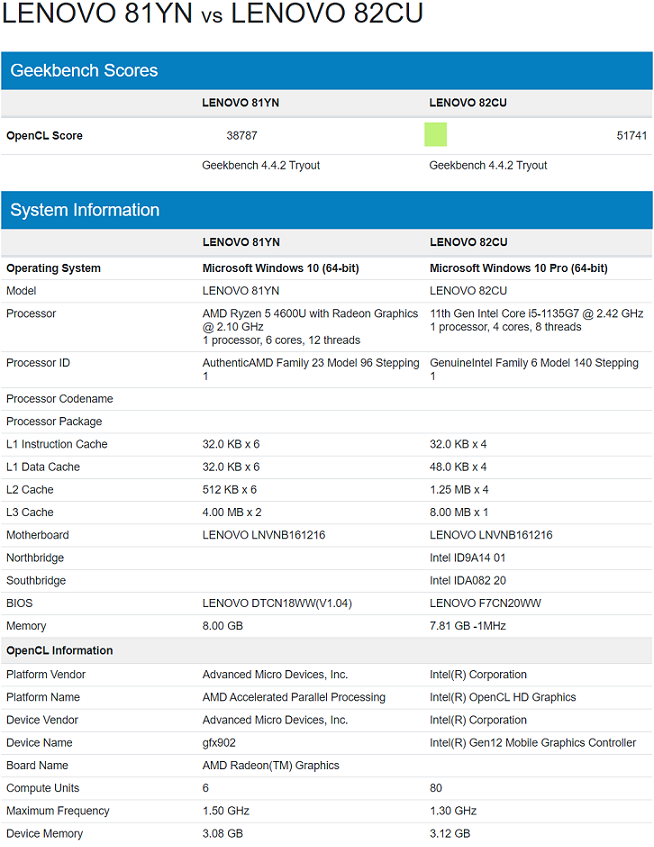Select Device Name gfx902
The image size is (654, 847).
tap(219, 743)
